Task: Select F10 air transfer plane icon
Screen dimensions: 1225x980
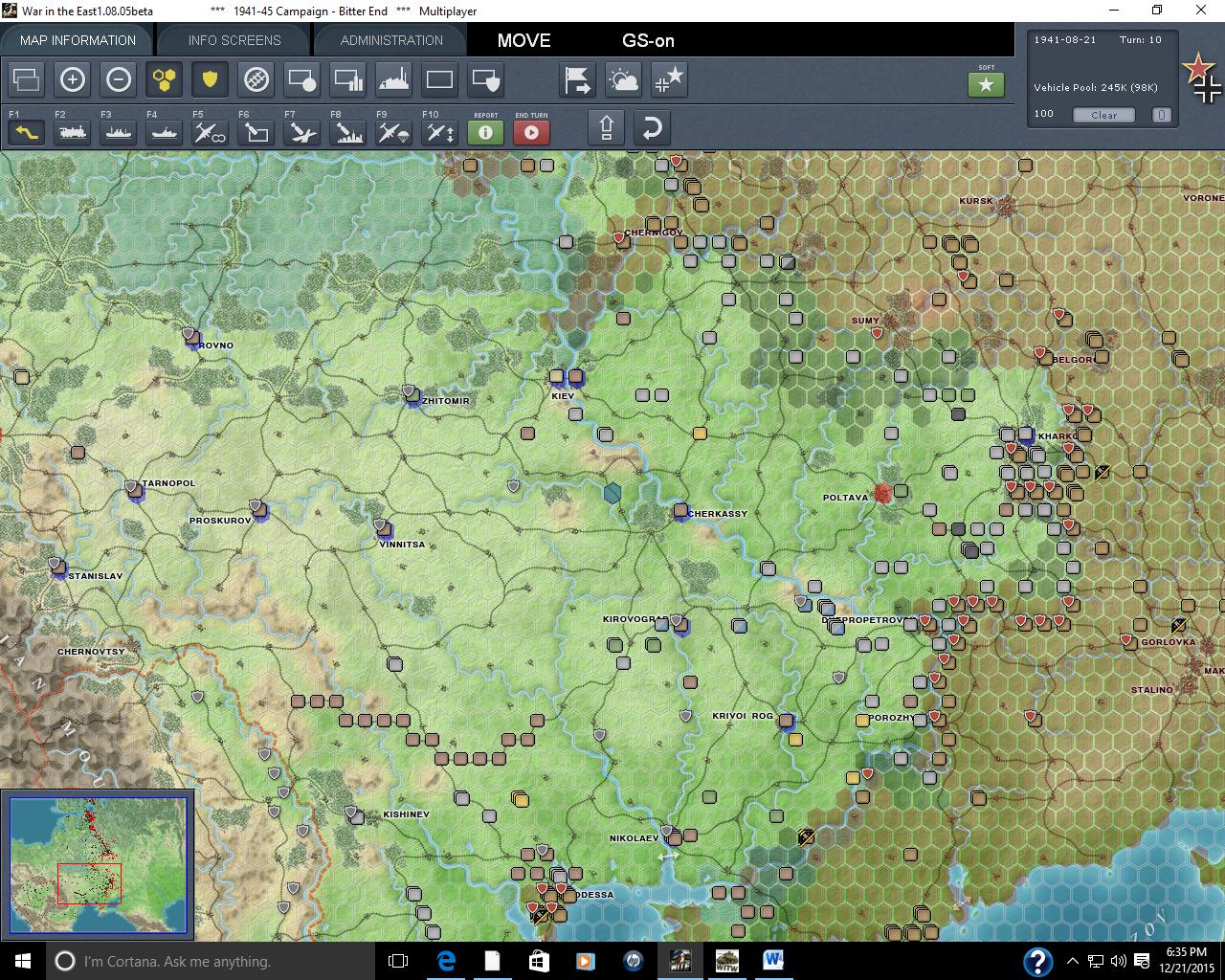Action: point(439,132)
